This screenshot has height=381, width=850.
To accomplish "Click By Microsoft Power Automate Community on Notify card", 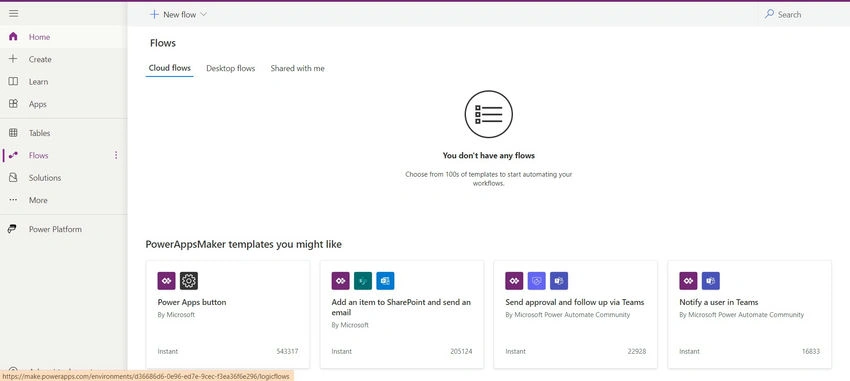I will (x=742, y=315).
